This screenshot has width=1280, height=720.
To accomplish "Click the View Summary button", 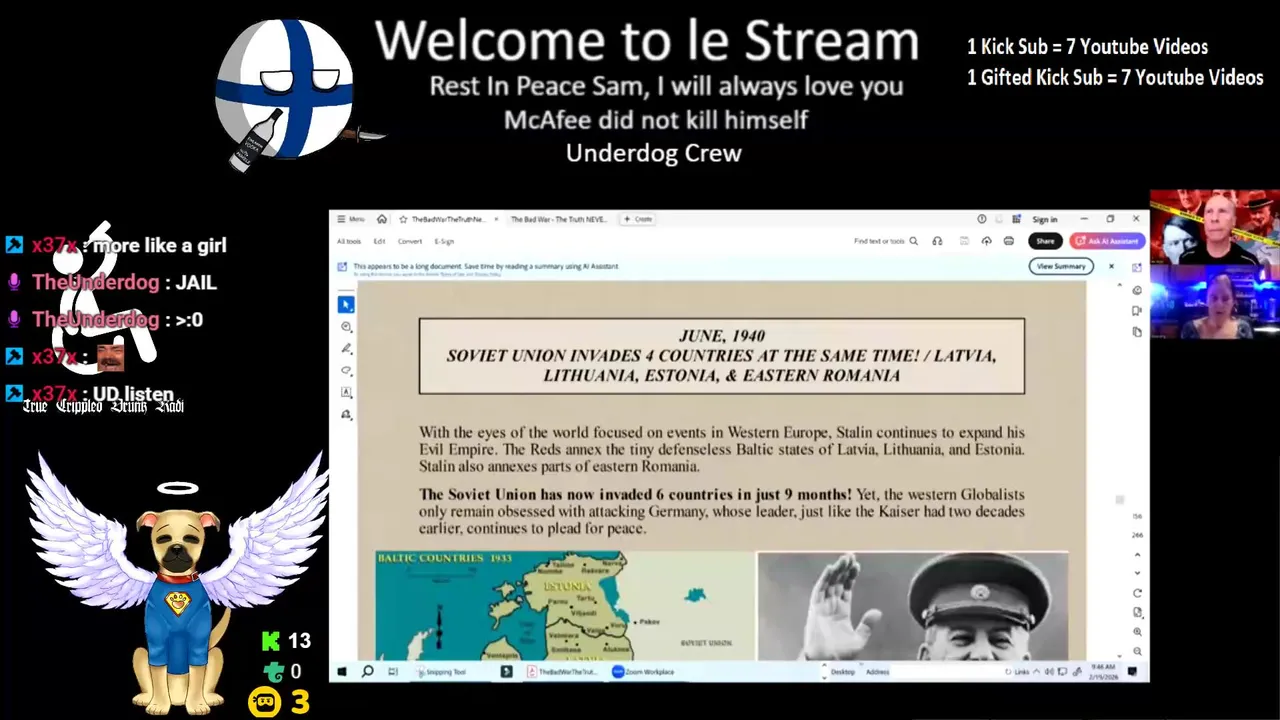I will tap(1061, 266).
